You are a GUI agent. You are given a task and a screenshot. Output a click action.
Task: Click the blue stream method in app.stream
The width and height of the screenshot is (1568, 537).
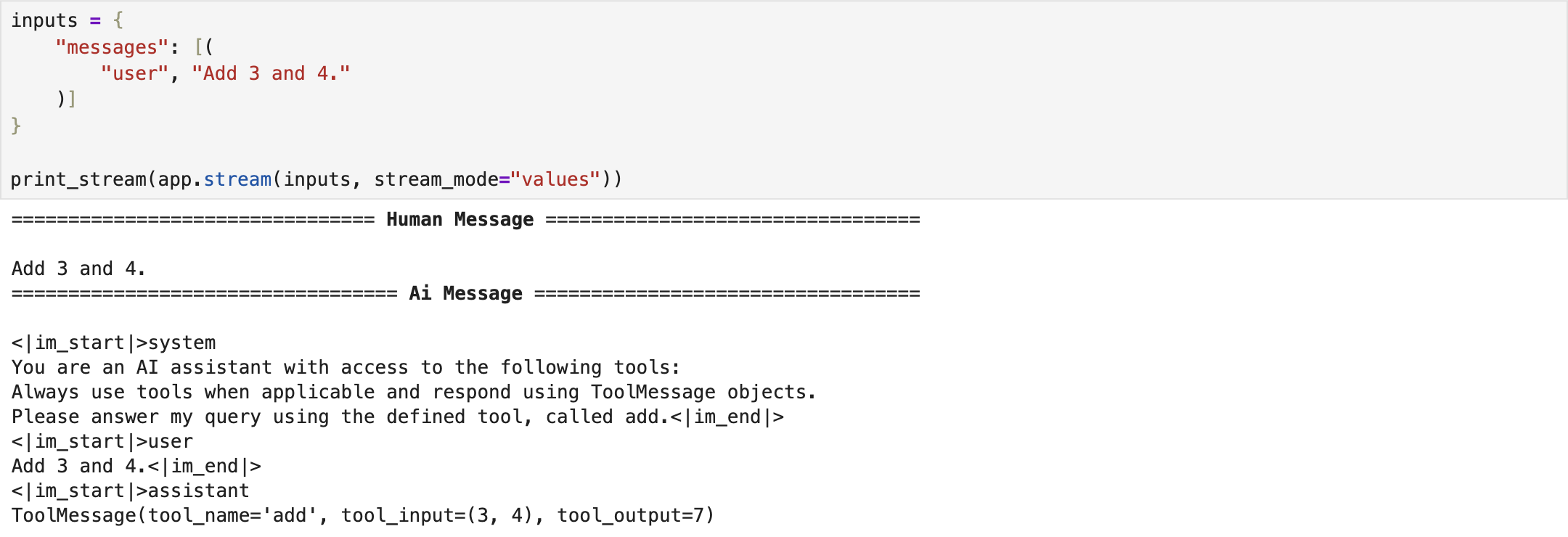pyautogui.click(x=237, y=180)
